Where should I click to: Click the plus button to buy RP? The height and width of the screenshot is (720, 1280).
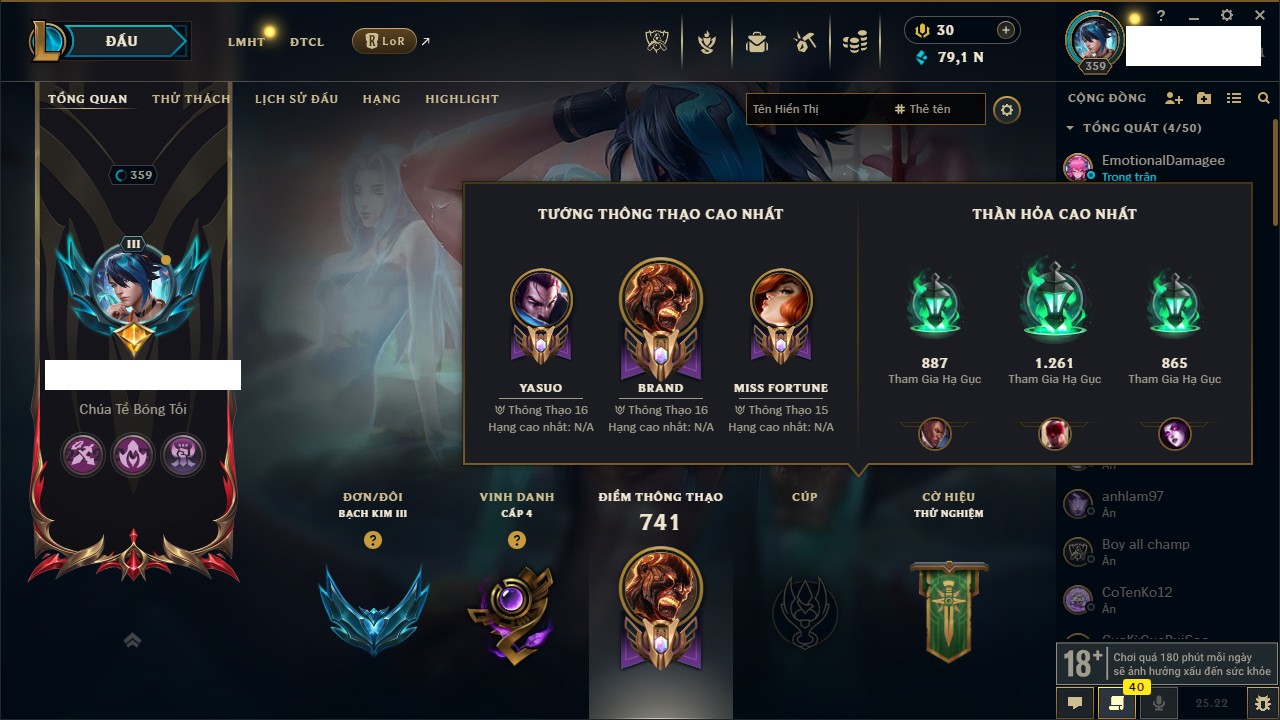[x=1006, y=30]
